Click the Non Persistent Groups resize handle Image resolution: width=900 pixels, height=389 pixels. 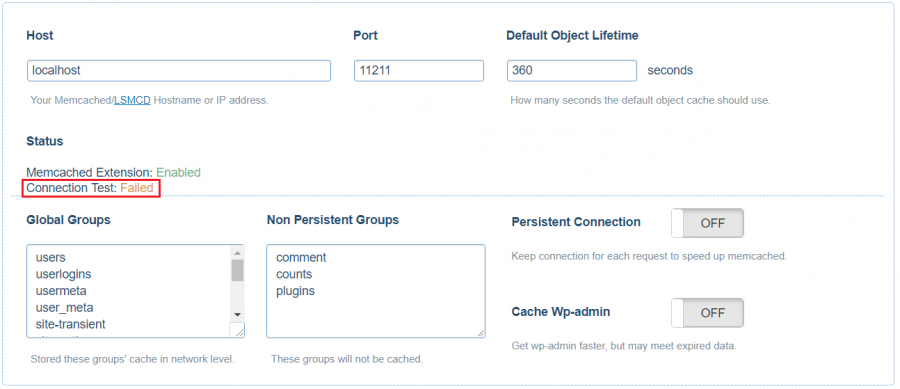point(479,332)
